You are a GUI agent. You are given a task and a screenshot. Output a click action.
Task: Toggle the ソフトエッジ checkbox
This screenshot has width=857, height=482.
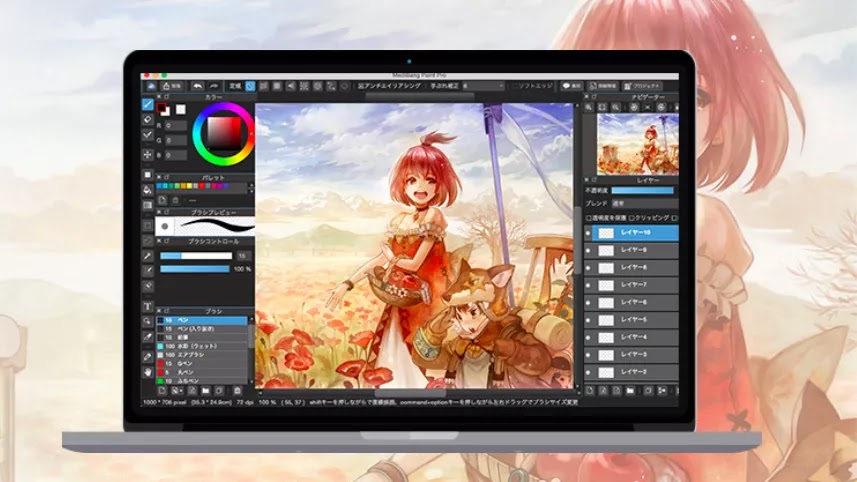[514, 86]
